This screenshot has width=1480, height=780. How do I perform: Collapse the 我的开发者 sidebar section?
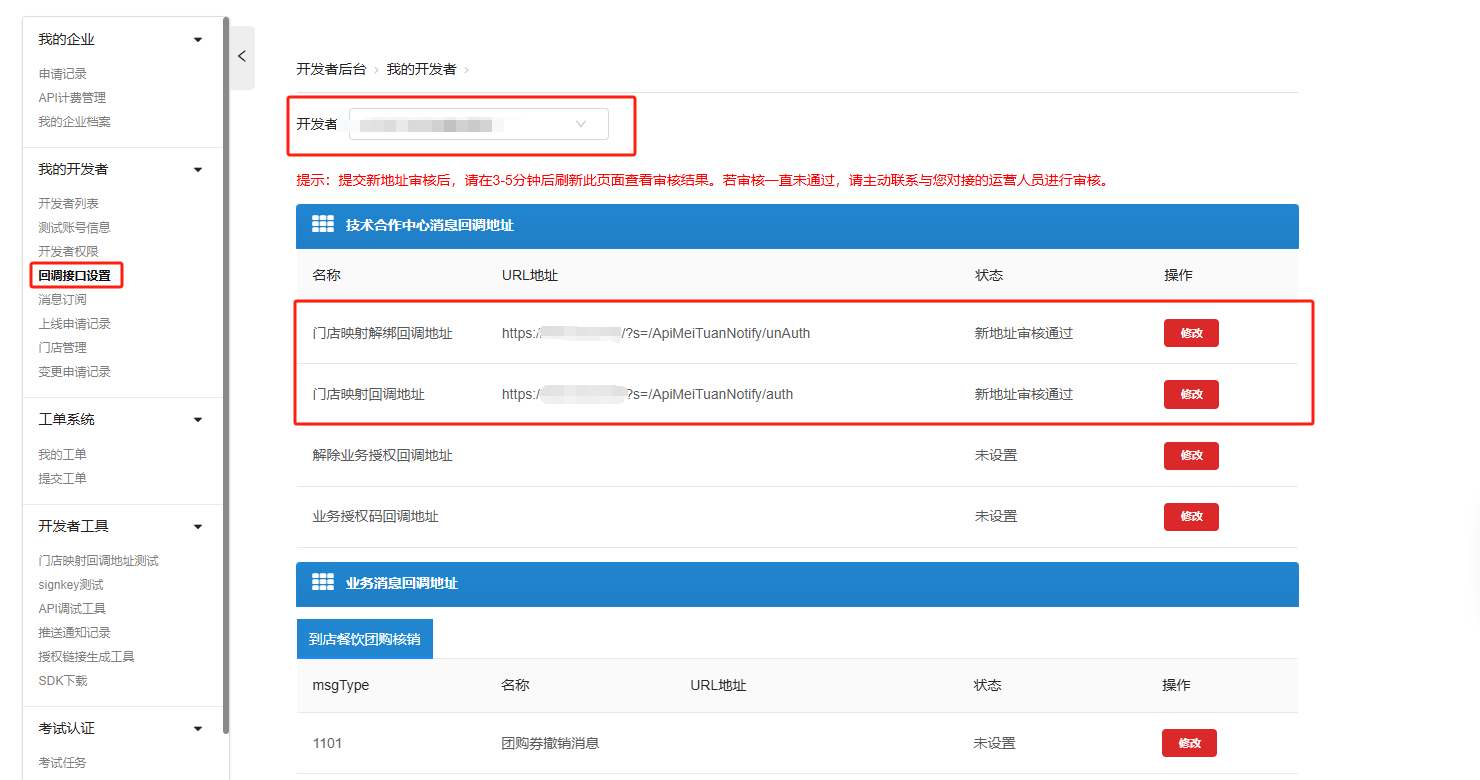[x=198, y=170]
